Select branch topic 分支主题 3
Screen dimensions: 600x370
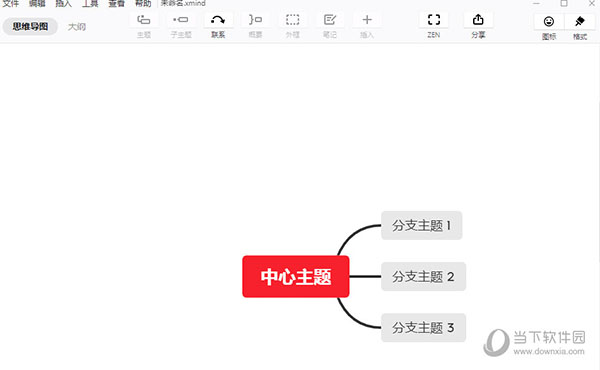click(424, 328)
